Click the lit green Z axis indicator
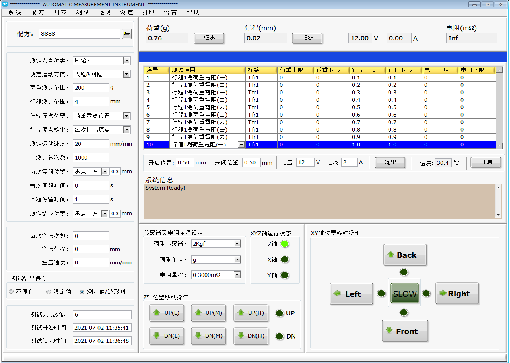The width and height of the screenshot is (510, 363). coord(285,244)
